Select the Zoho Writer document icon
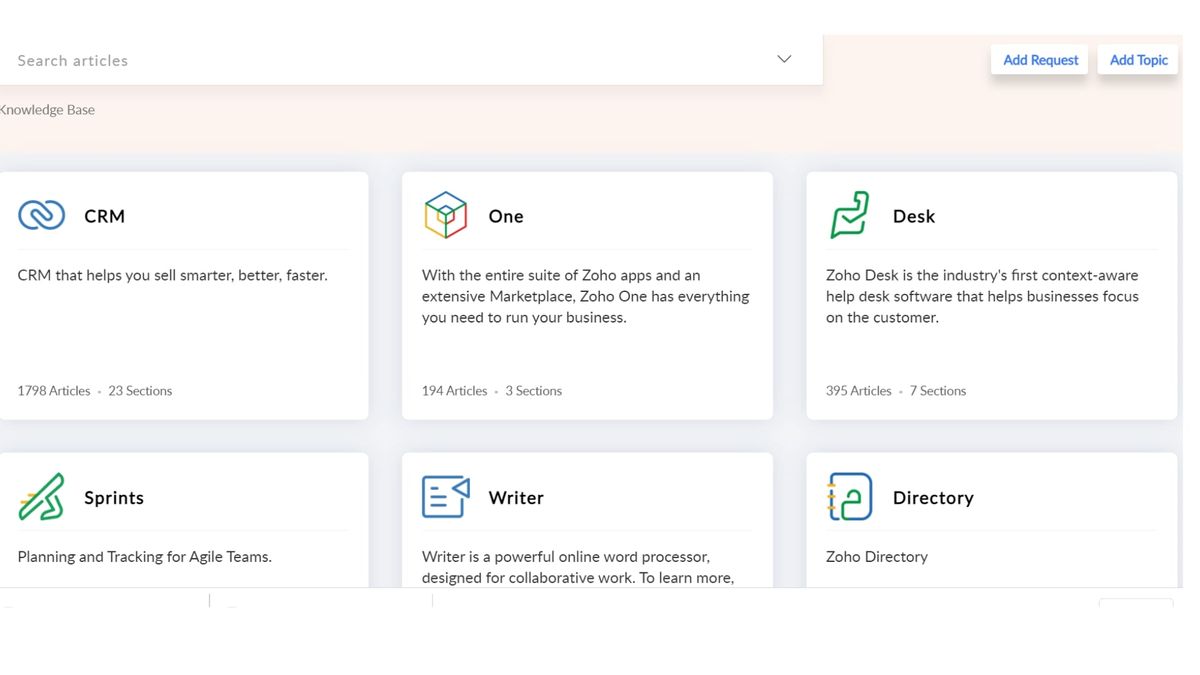 pos(445,496)
